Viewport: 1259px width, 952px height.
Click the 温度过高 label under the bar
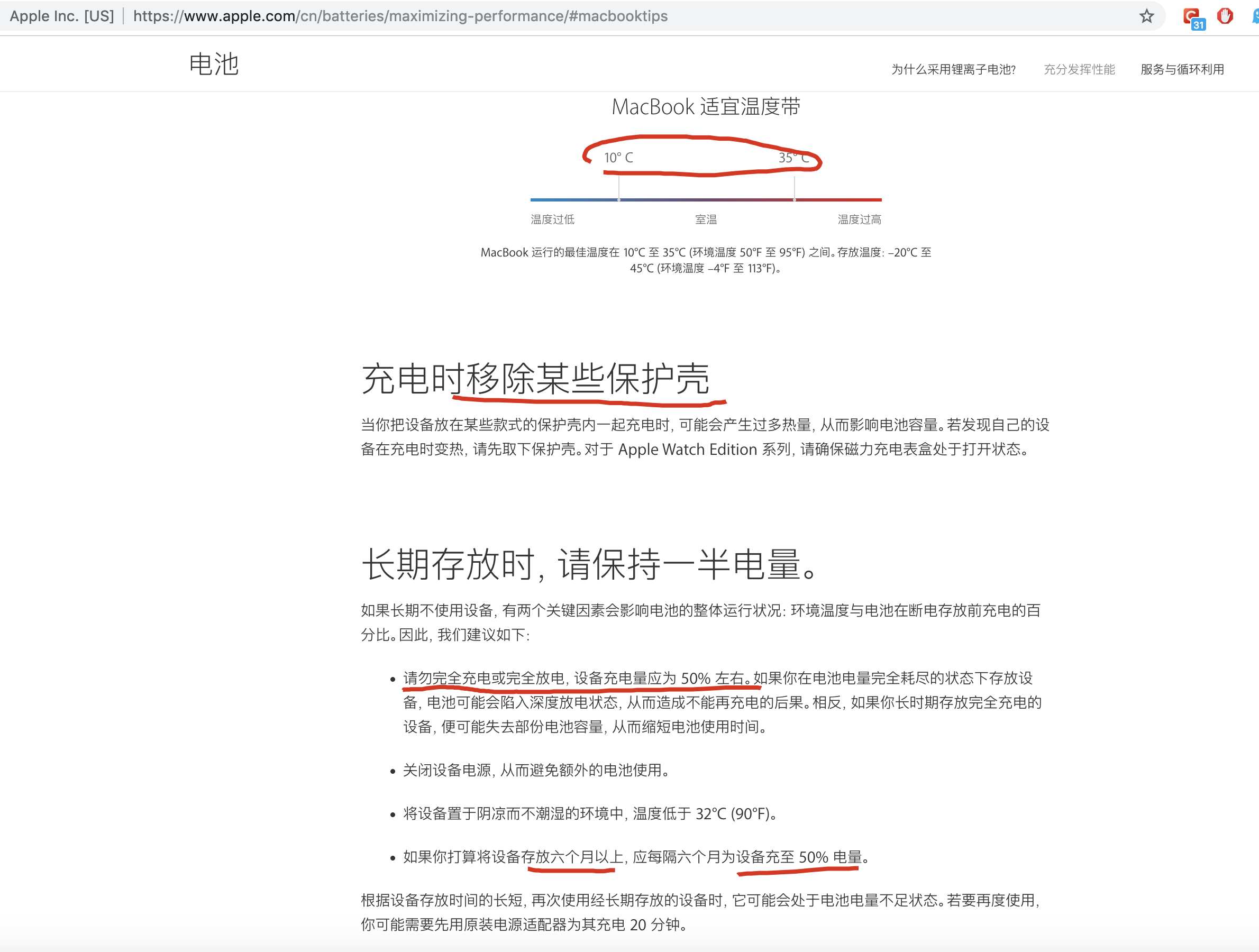click(859, 219)
